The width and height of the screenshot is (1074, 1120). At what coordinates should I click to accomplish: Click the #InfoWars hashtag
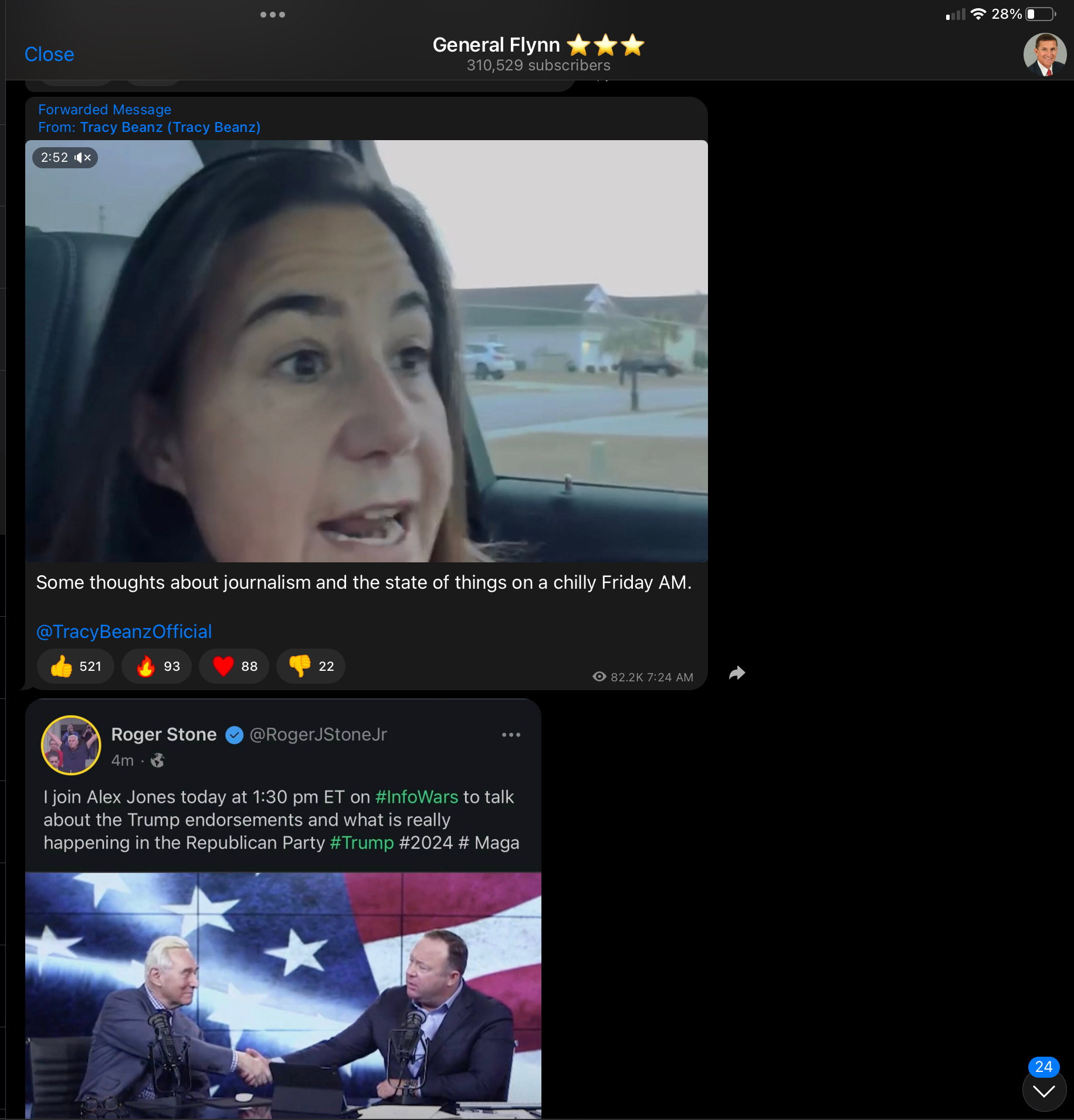click(416, 797)
